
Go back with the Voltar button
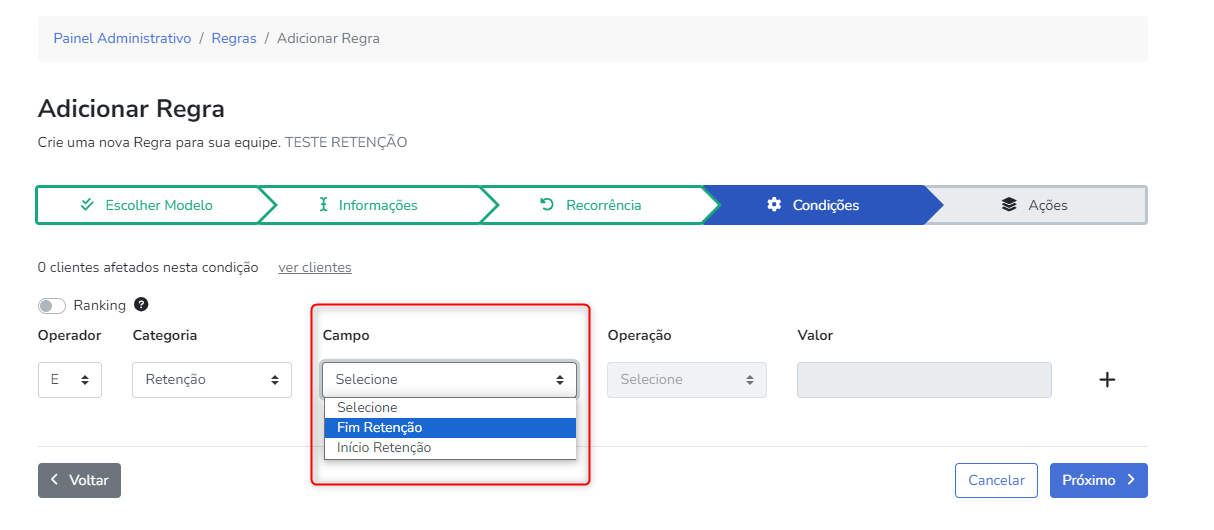click(x=80, y=480)
